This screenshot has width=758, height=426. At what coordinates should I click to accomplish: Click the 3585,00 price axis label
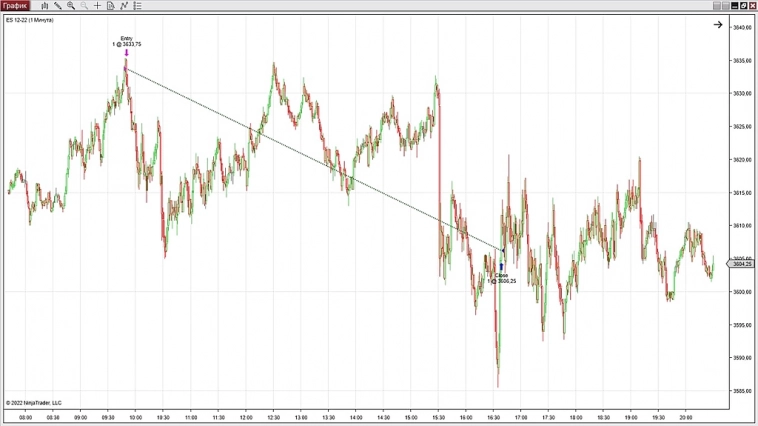(742, 391)
